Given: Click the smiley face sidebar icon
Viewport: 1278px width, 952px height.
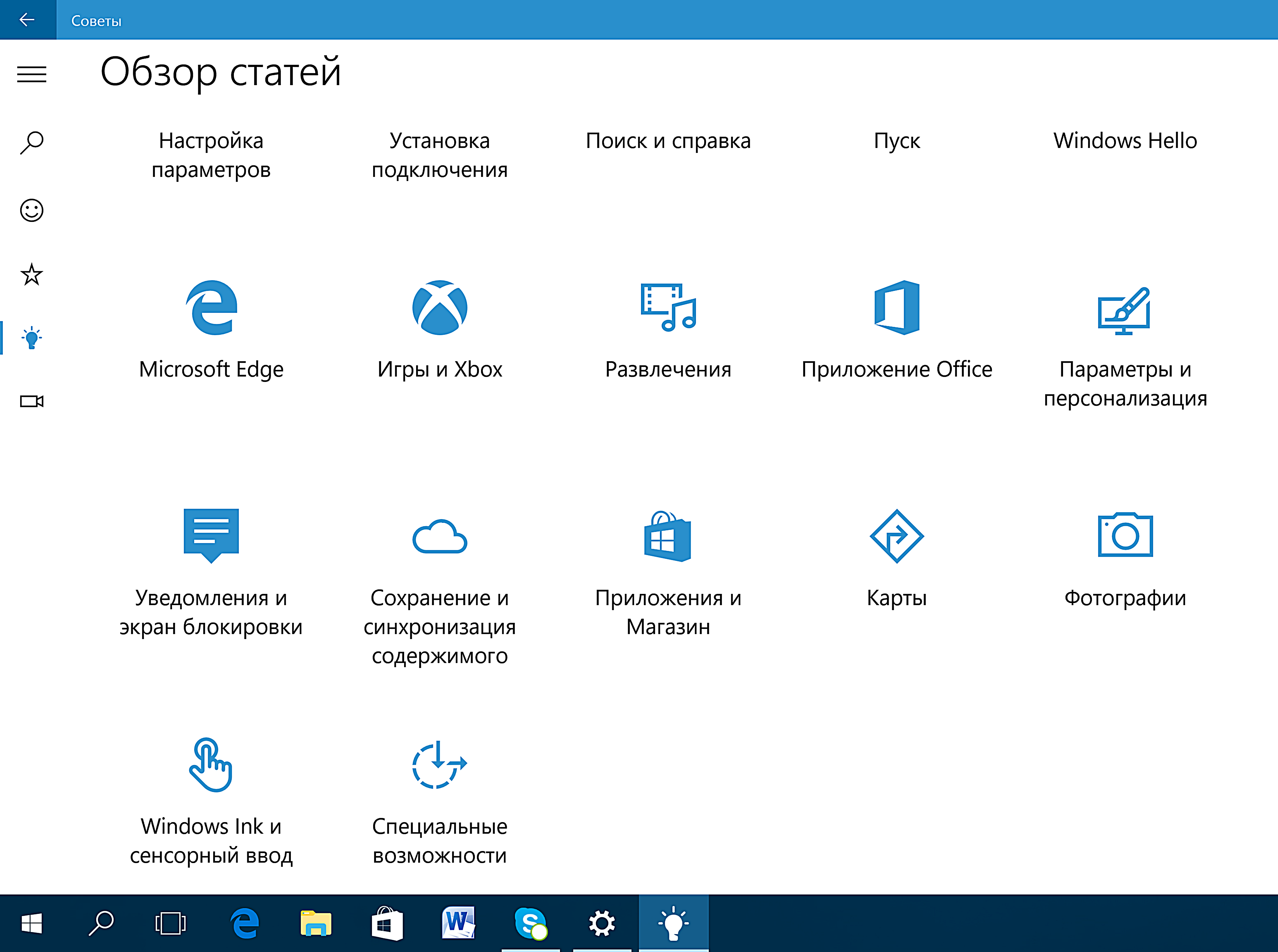Looking at the screenshot, I should coord(32,210).
